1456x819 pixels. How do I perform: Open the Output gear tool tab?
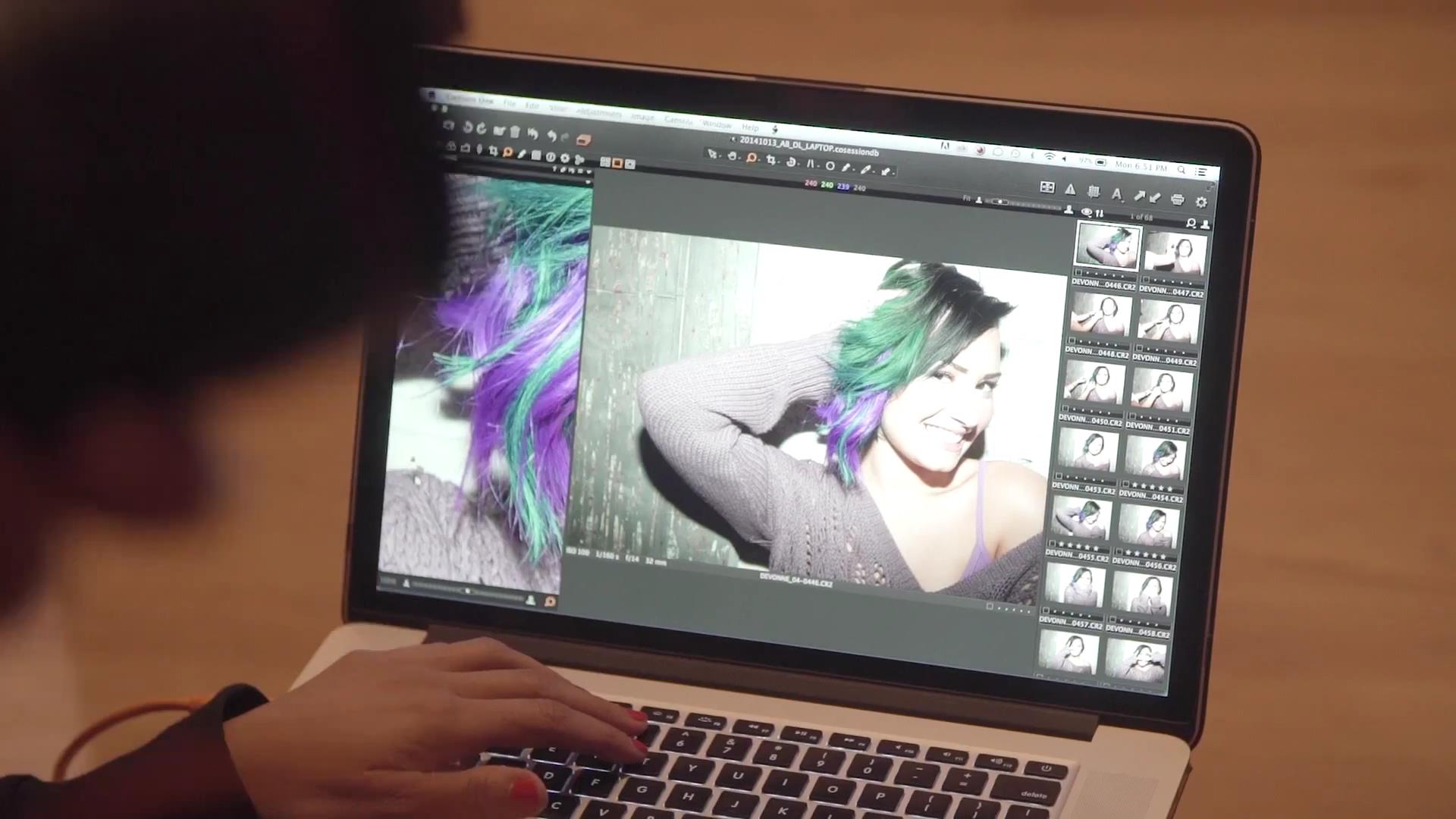point(565,158)
